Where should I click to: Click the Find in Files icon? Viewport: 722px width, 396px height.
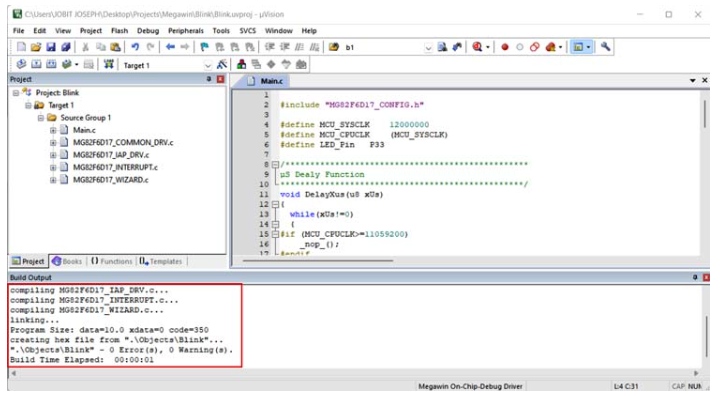tap(334, 47)
